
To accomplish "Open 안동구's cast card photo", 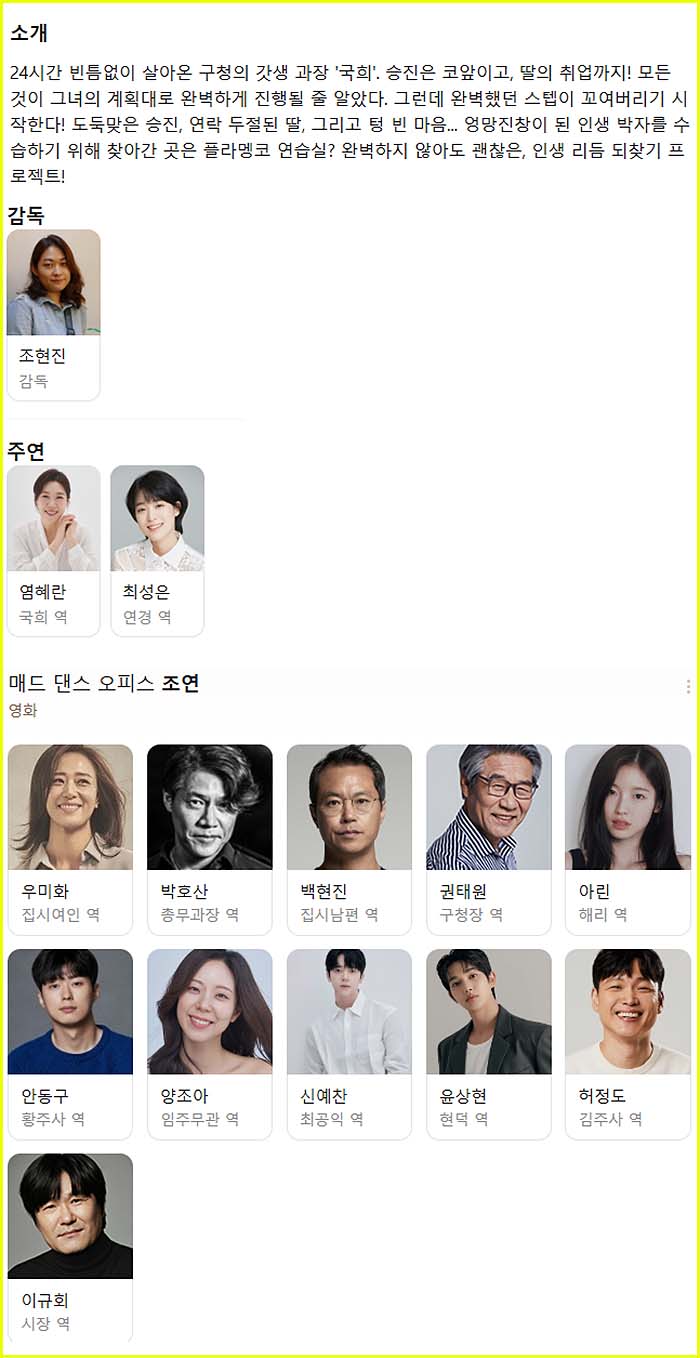I will (70, 1012).
